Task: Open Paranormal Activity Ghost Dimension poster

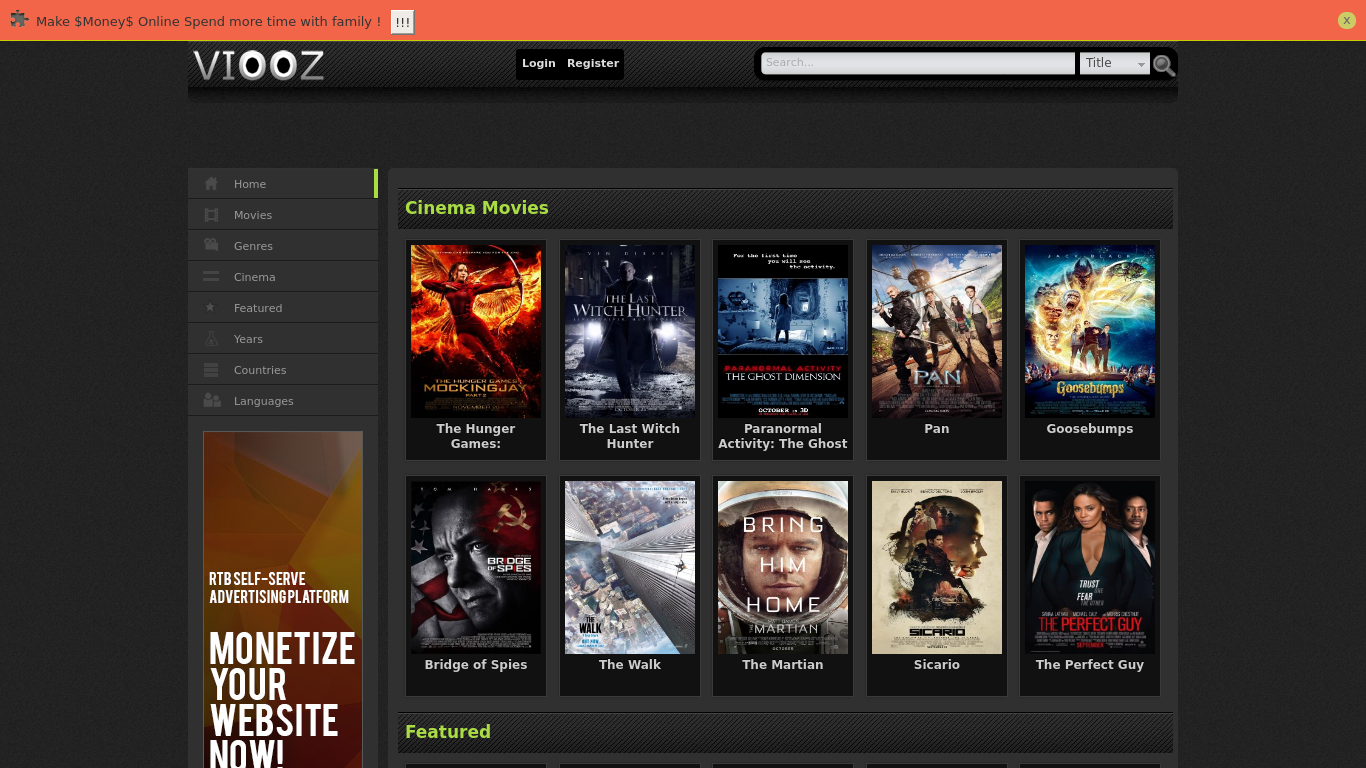Action: [x=783, y=331]
